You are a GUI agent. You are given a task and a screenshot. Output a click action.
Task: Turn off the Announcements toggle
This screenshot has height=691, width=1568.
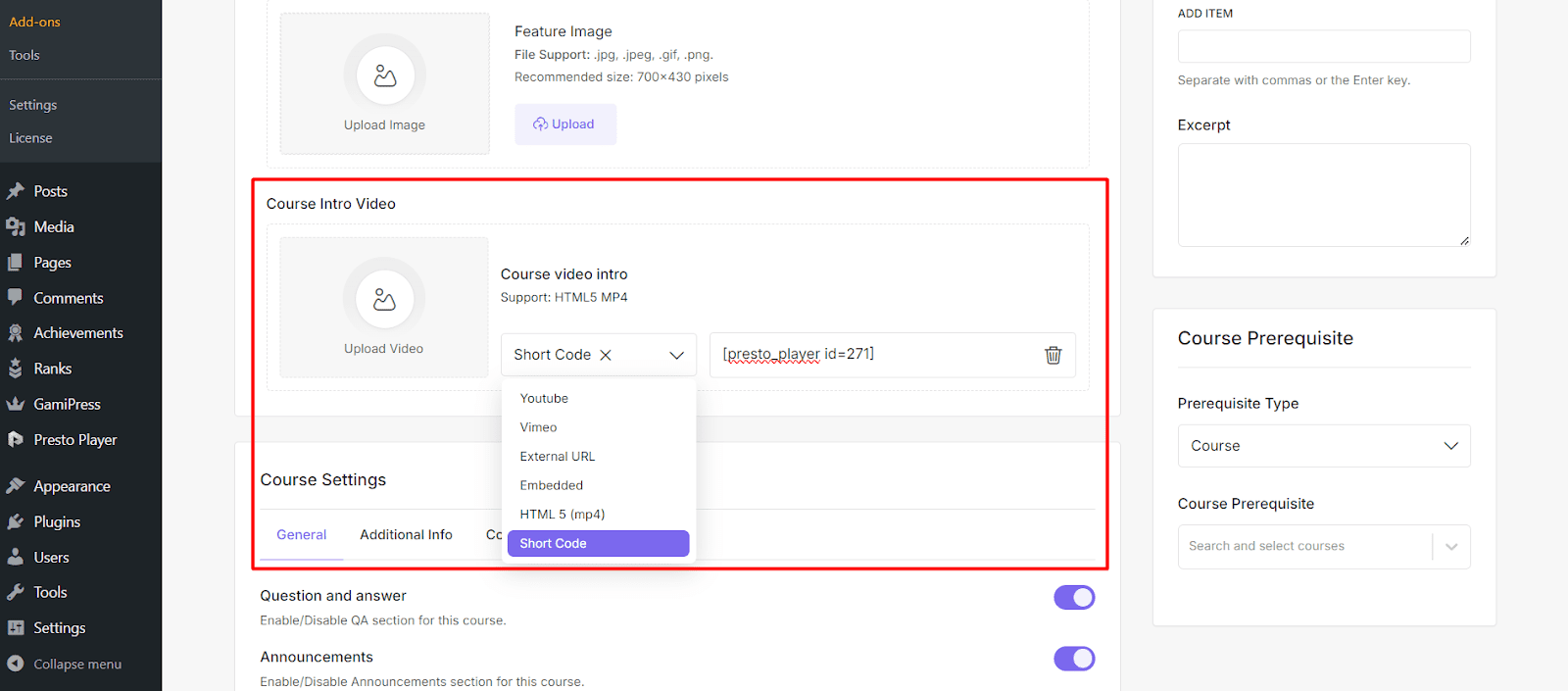click(1074, 659)
